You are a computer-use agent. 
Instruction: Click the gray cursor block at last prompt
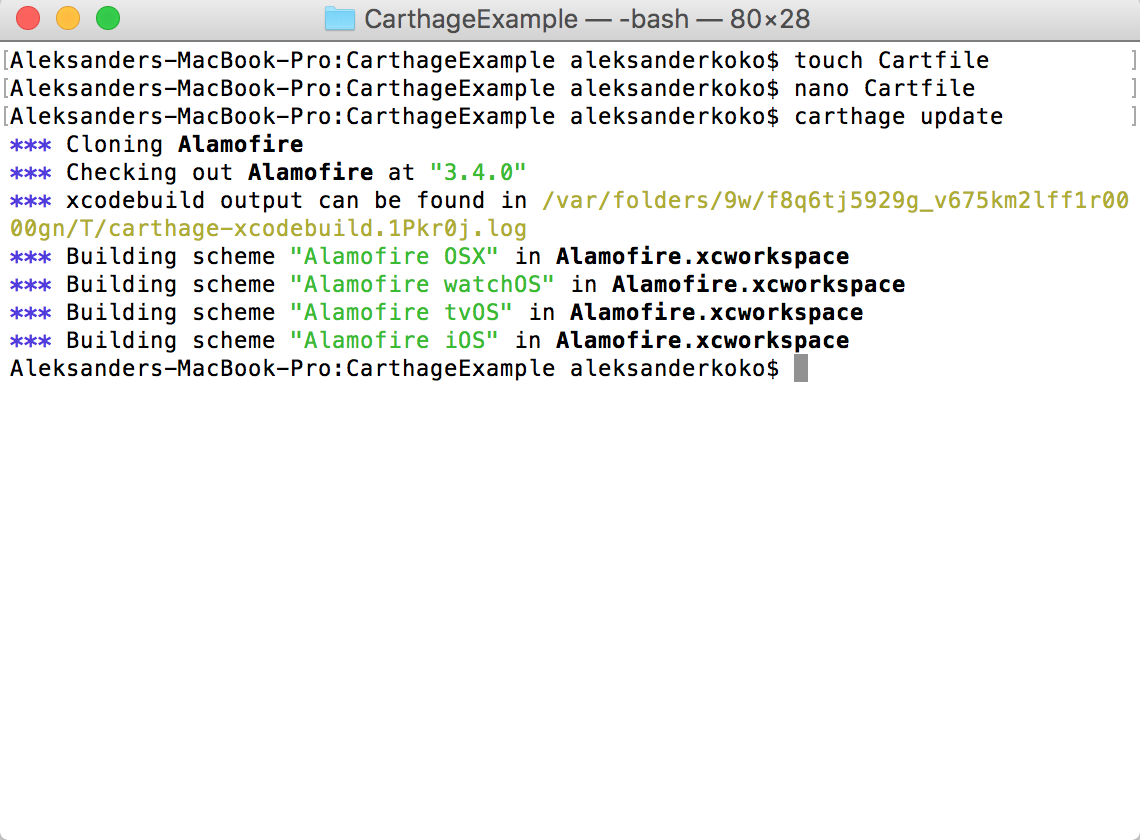(800, 368)
